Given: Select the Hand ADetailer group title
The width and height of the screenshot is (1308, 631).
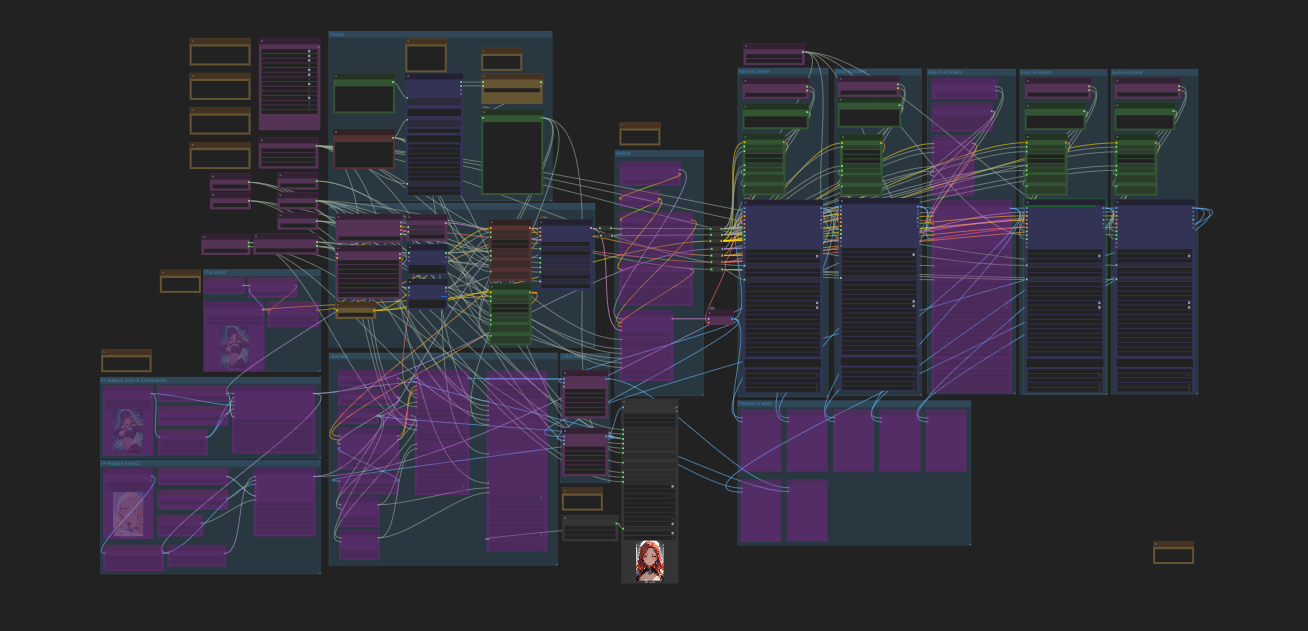Looking at the screenshot, I should pyautogui.click(x=755, y=72).
